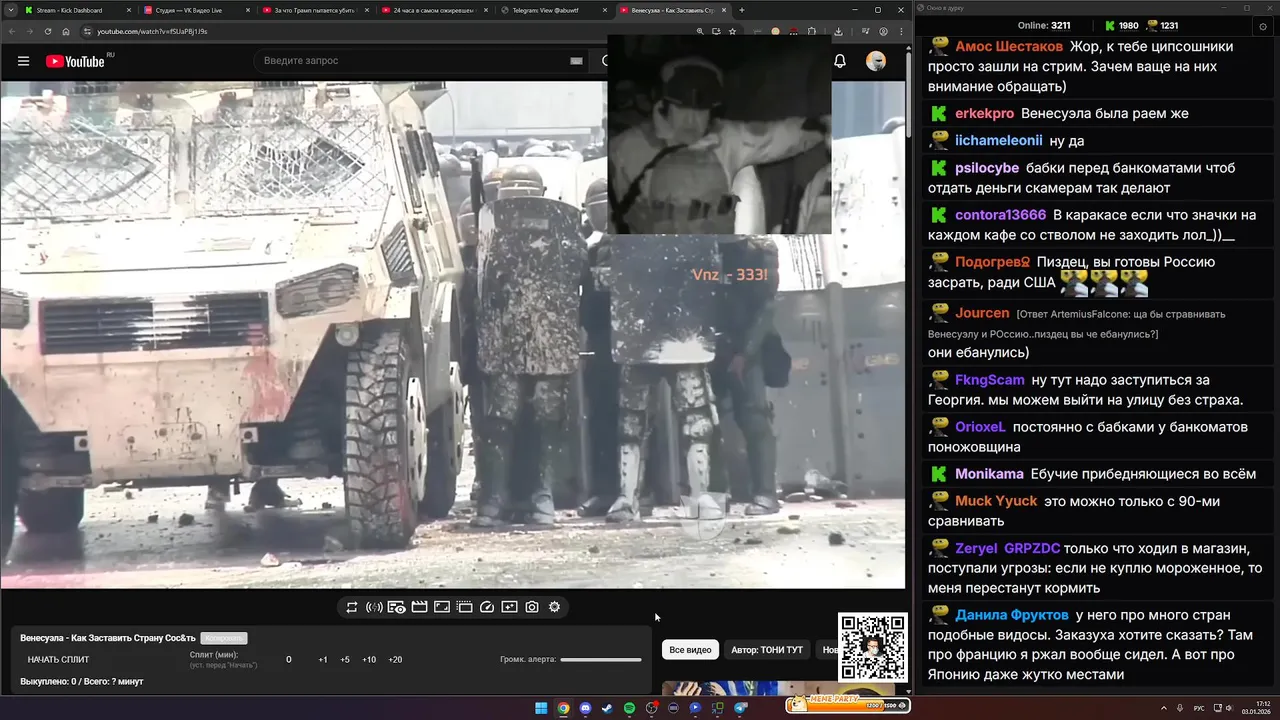Reload the page in Chrome
This screenshot has height=720, width=1280.
click(49, 31)
